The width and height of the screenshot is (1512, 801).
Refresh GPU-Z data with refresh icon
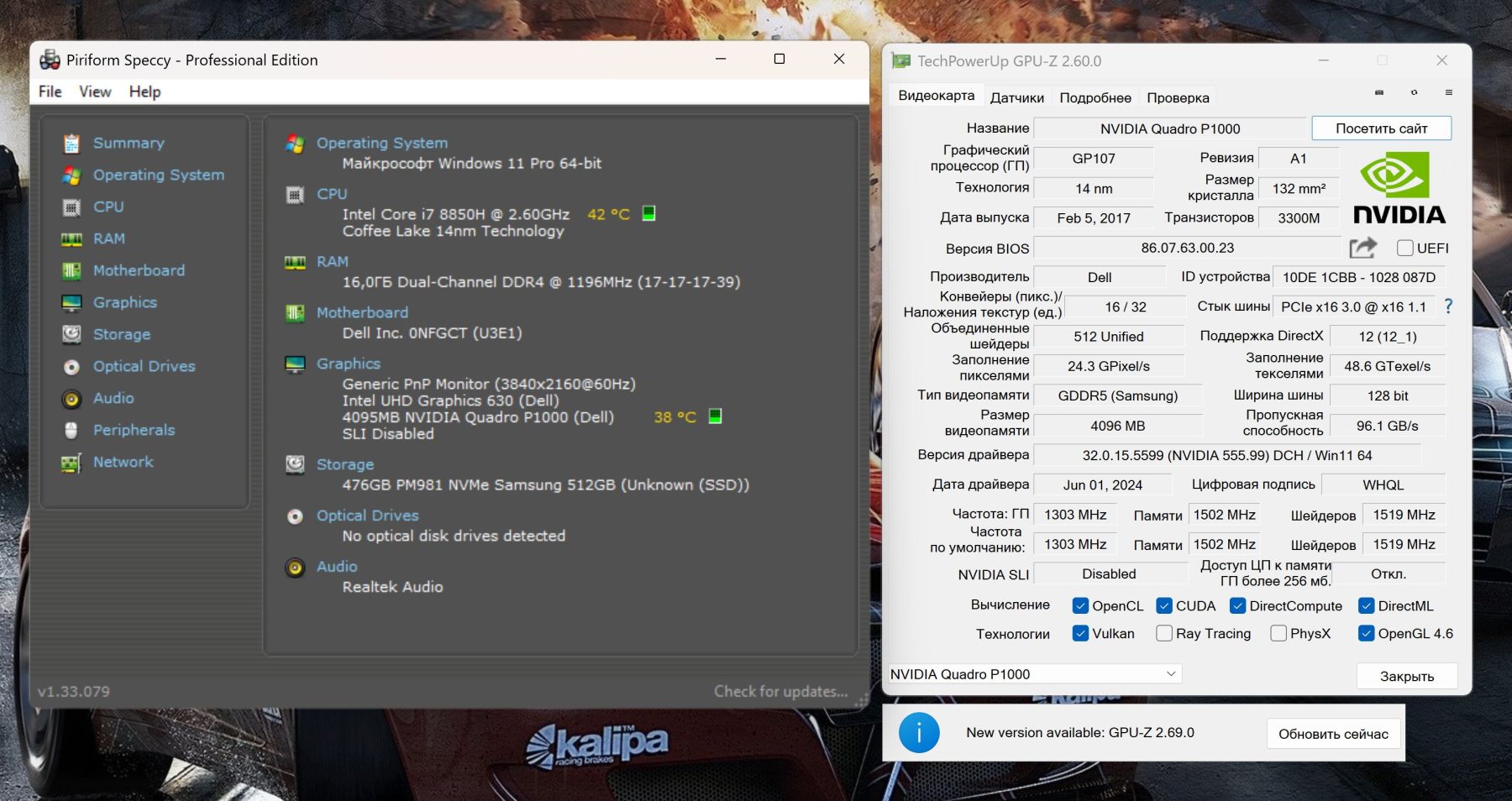(1414, 92)
